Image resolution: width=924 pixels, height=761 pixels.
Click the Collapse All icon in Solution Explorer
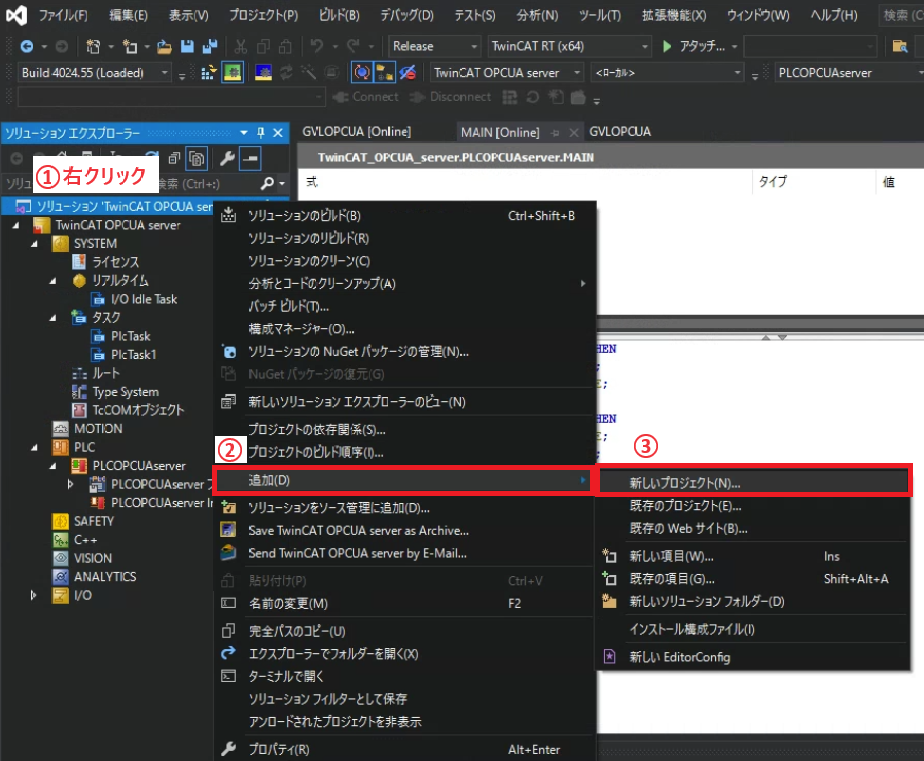174,158
